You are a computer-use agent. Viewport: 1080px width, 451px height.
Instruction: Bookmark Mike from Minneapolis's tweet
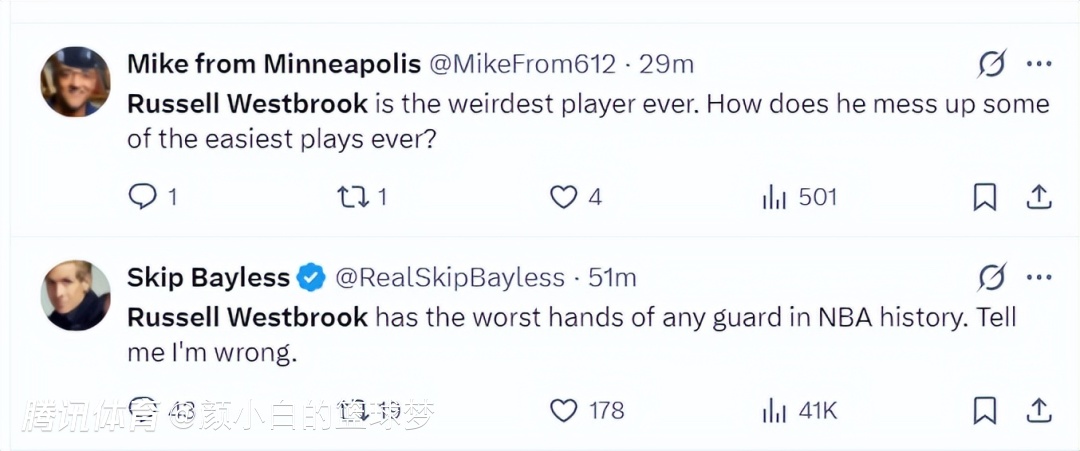tap(985, 198)
